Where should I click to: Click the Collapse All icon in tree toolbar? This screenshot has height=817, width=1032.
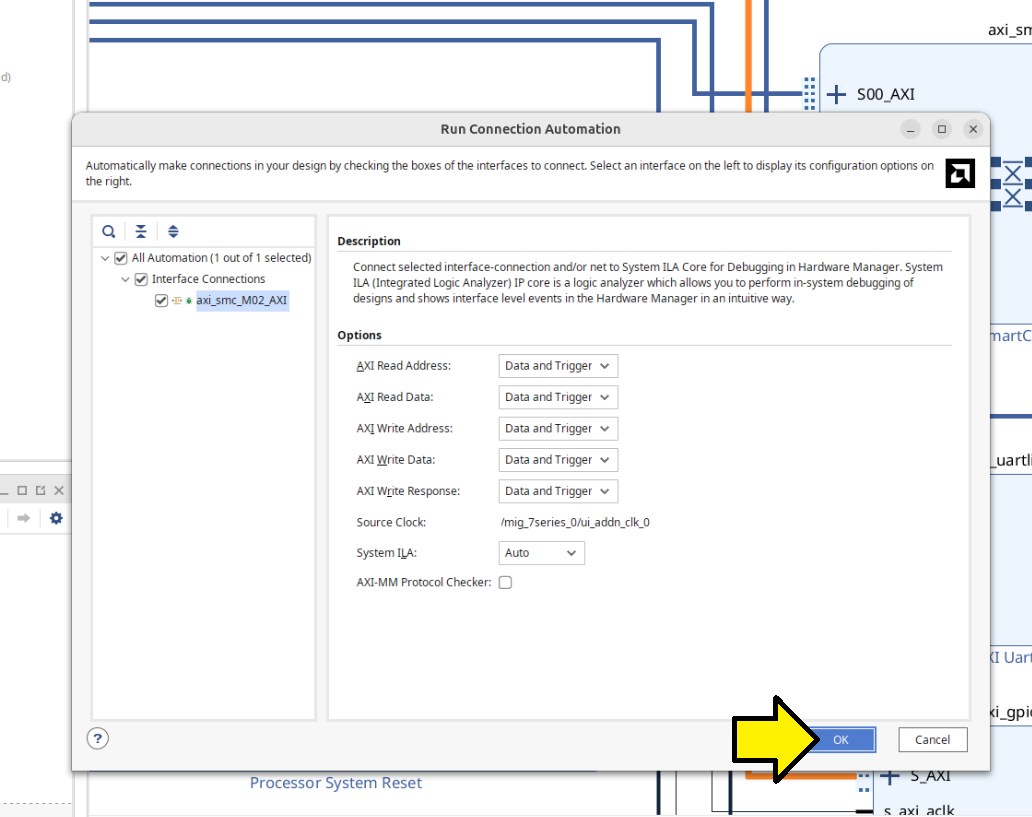point(141,231)
